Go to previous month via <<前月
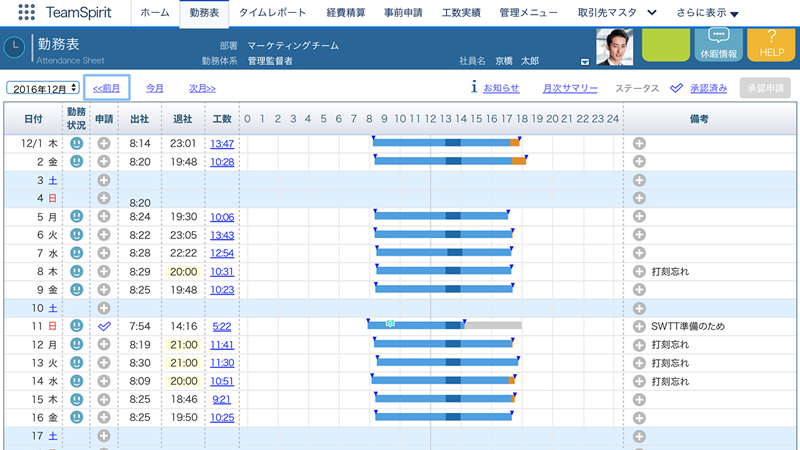This screenshot has width=800, height=450. [x=107, y=88]
